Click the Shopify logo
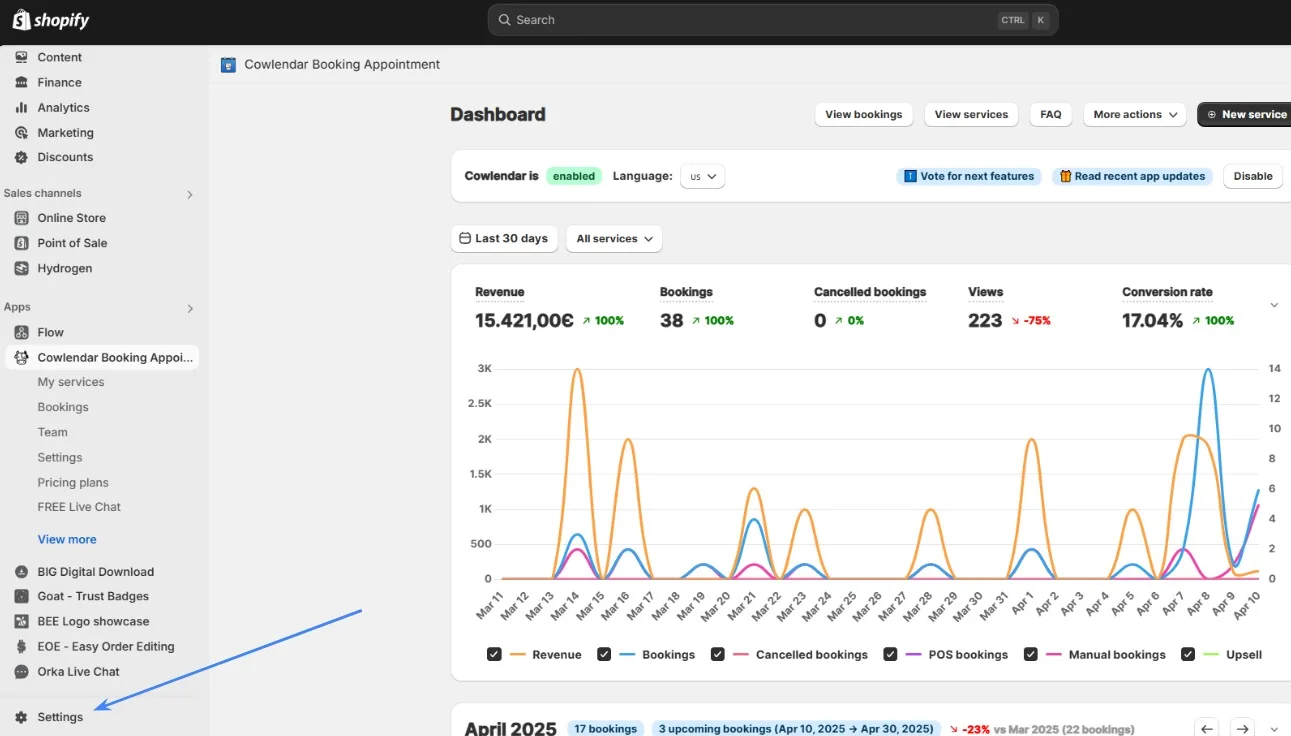The height and width of the screenshot is (736, 1291). point(51,20)
